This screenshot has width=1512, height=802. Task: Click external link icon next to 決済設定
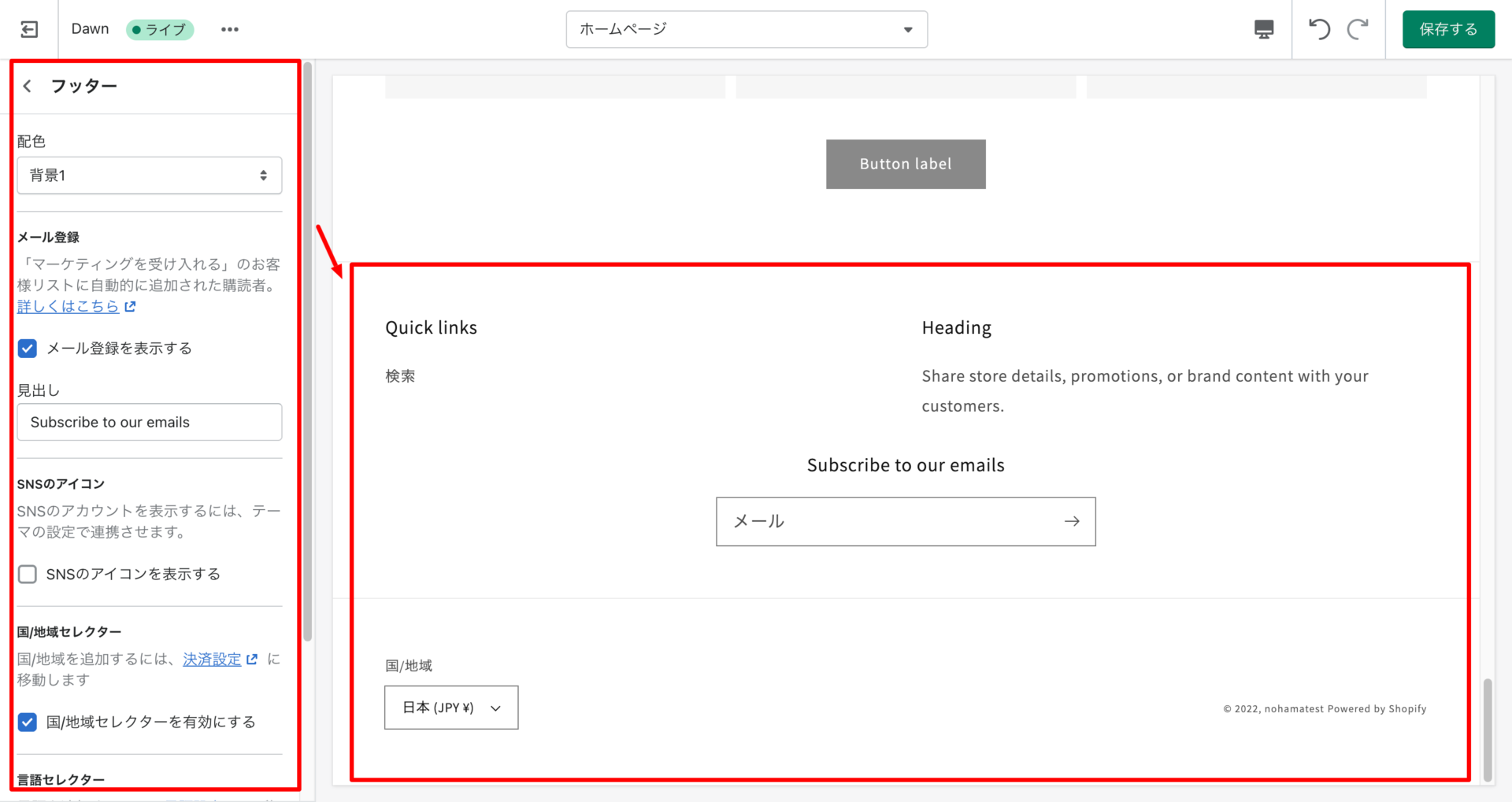pyautogui.click(x=252, y=660)
